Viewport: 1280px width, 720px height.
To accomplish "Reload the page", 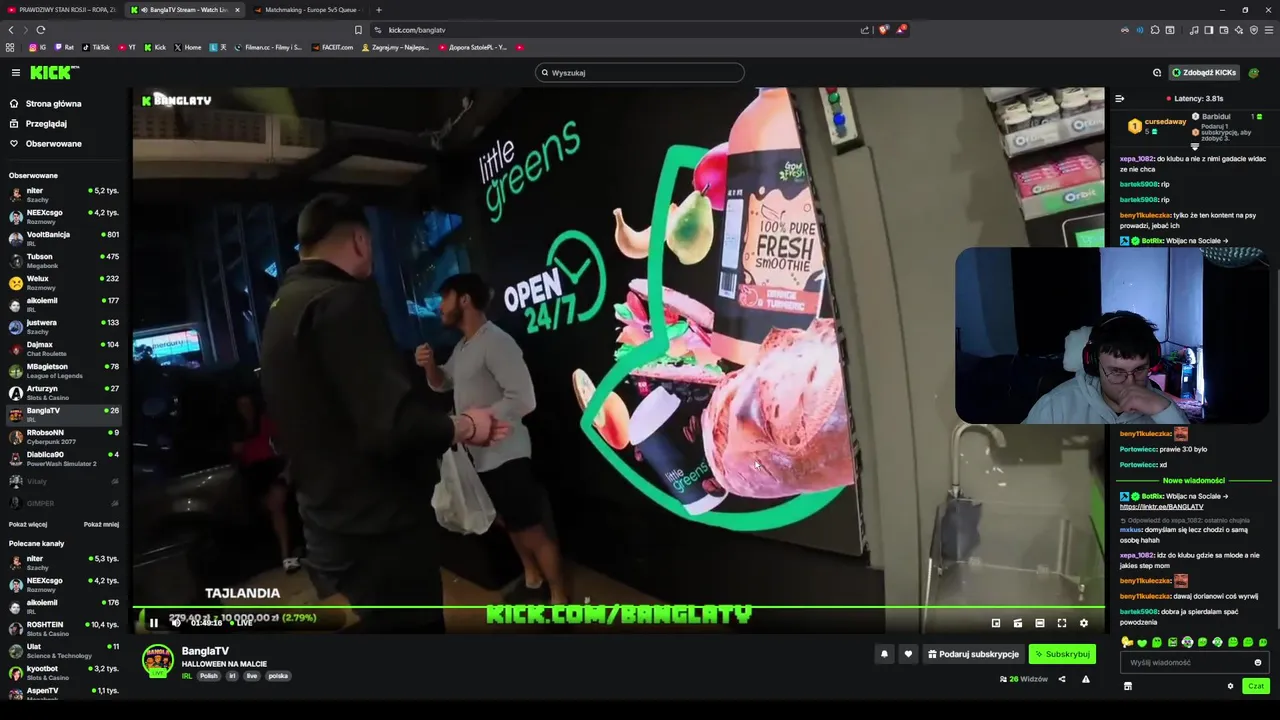I will click(x=41, y=30).
